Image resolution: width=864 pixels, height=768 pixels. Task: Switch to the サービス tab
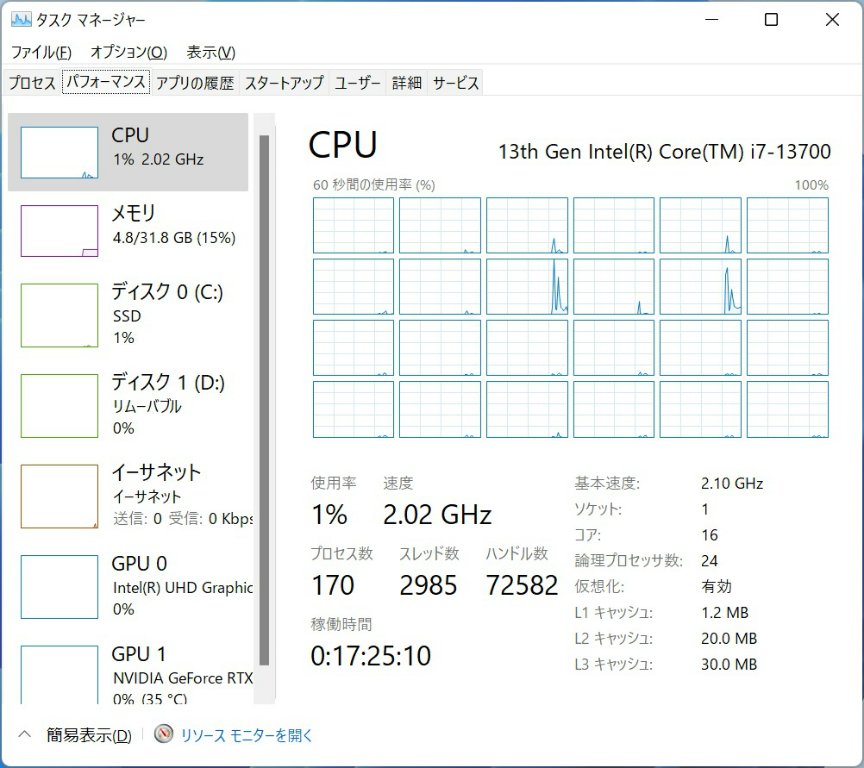pos(456,83)
